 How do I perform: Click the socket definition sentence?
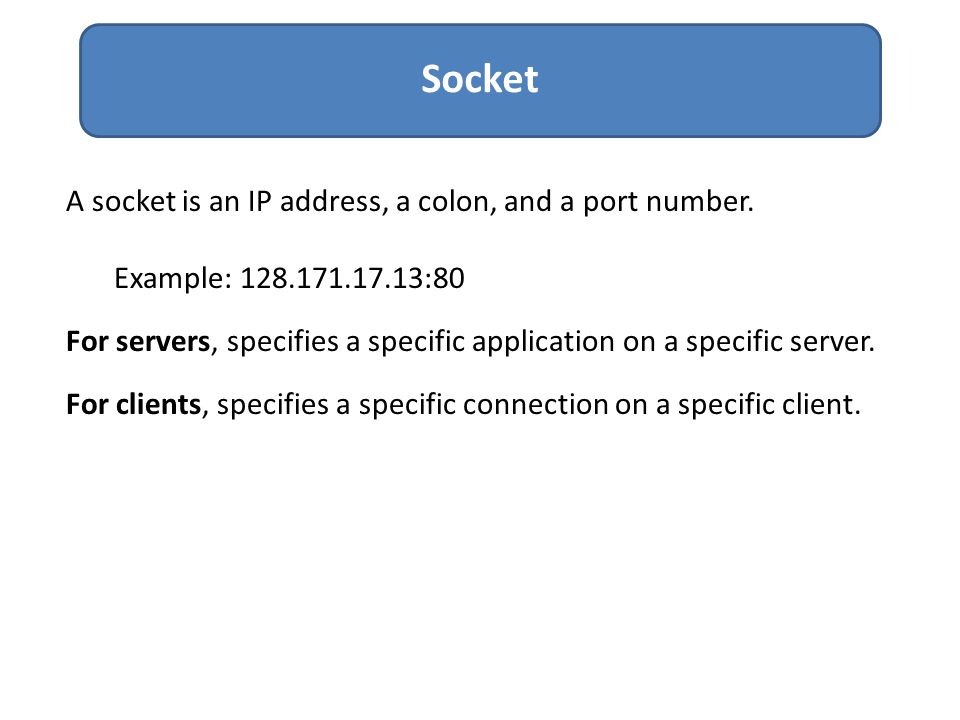click(410, 202)
